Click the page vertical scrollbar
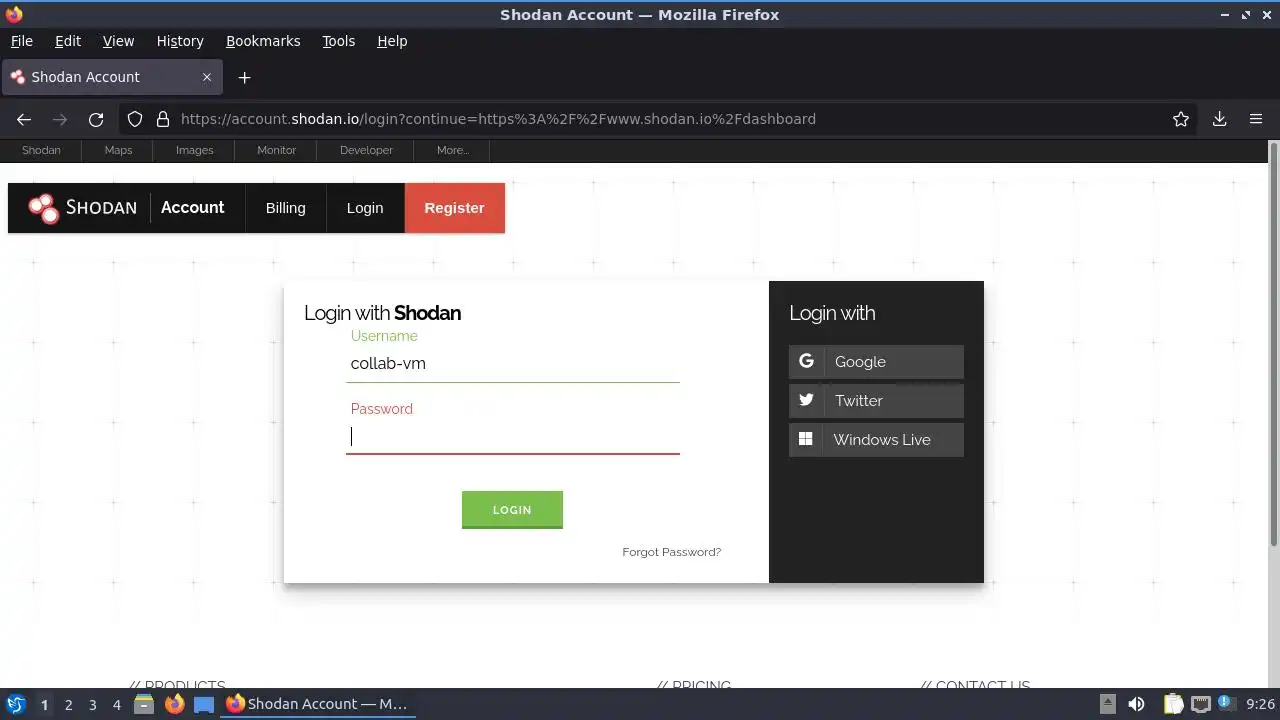The width and height of the screenshot is (1280, 720). click(1274, 345)
